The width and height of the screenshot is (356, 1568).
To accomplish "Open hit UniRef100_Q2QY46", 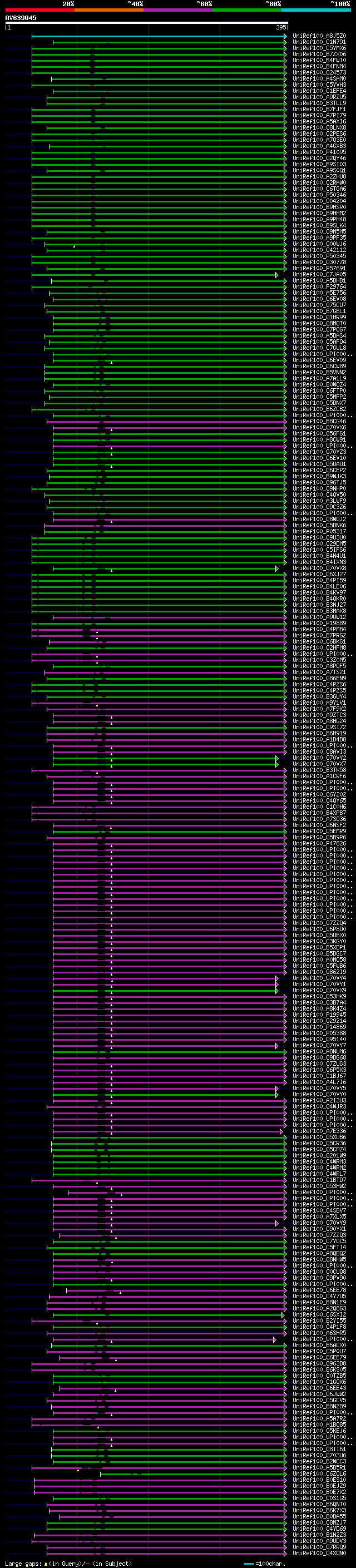I will tap(319, 159).
